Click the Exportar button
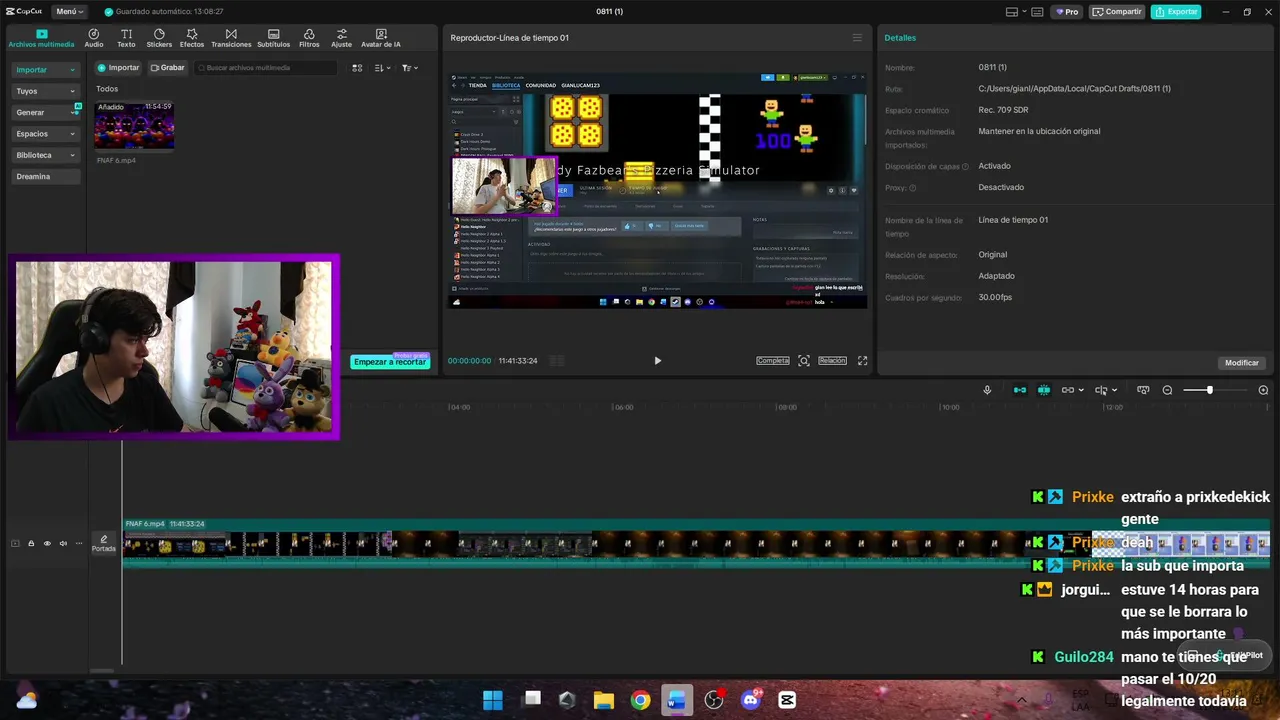This screenshot has height=720, width=1280. [x=1176, y=12]
